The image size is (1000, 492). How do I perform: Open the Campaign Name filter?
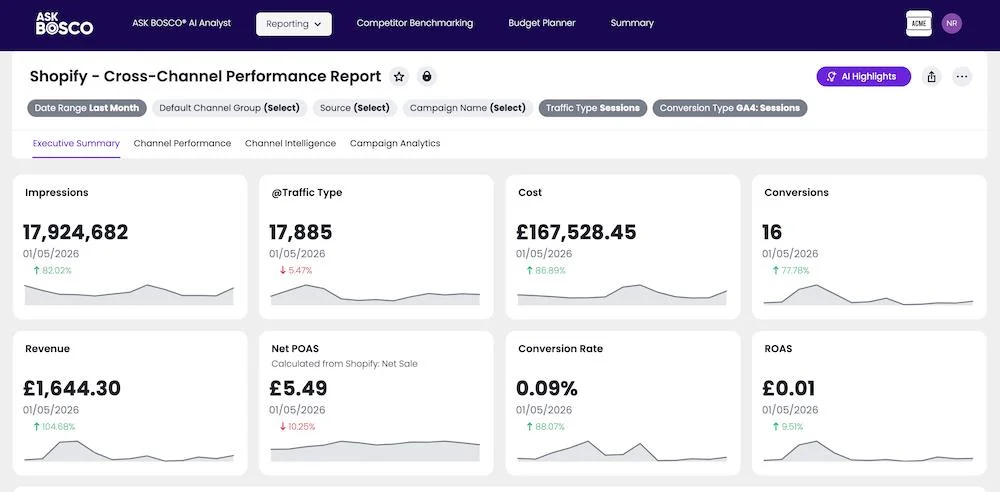point(467,108)
